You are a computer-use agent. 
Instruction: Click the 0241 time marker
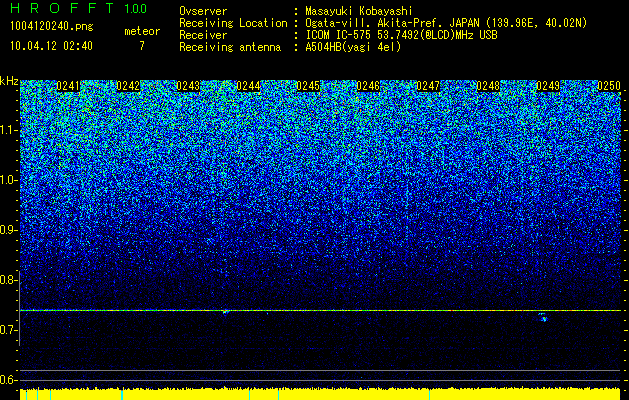pyautogui.click(x=68, y=86)
